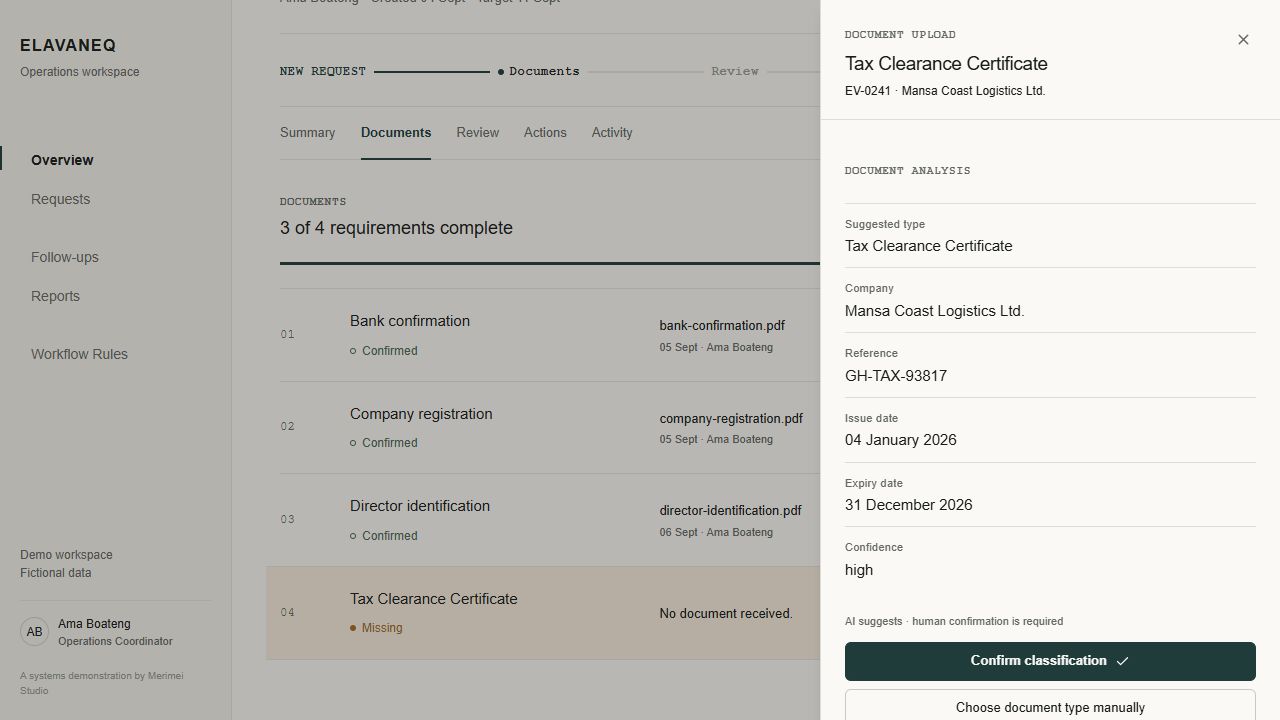Click the Review progress step
The height and width of the screenshot is (720, 1280).
coord(735,72)
